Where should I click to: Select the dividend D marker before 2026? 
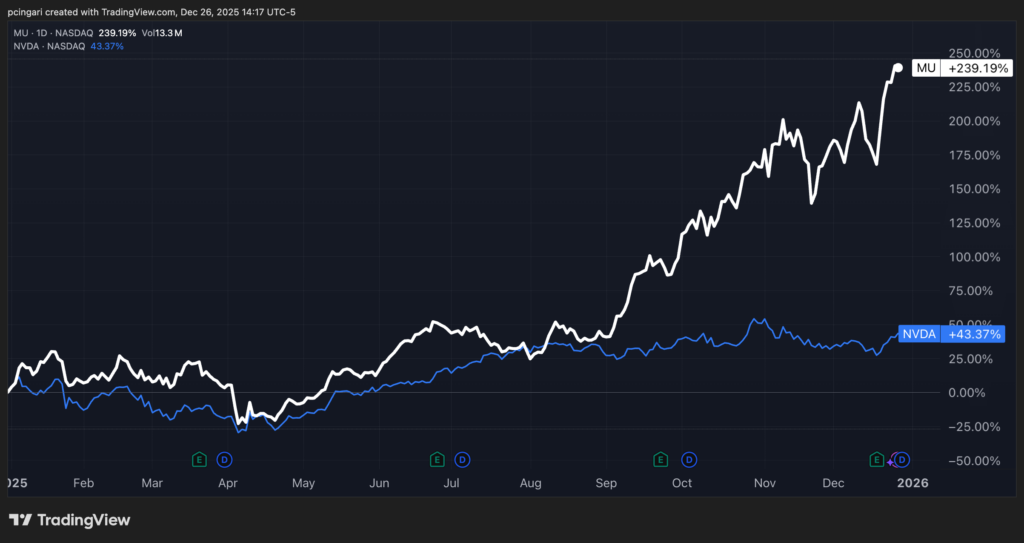tap(901, 459)
